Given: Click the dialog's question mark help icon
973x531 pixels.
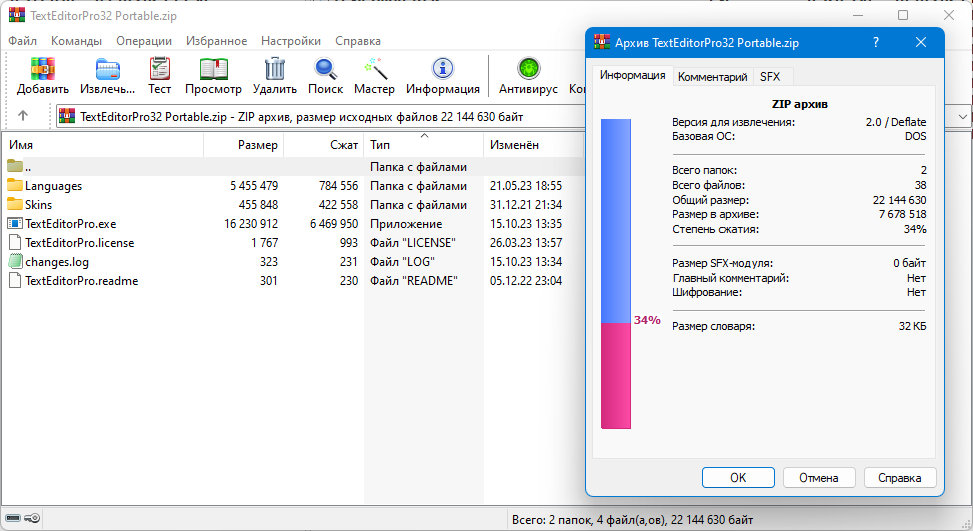Looking at the screenshot, I should pyautogui.click(x=876, y=42).
